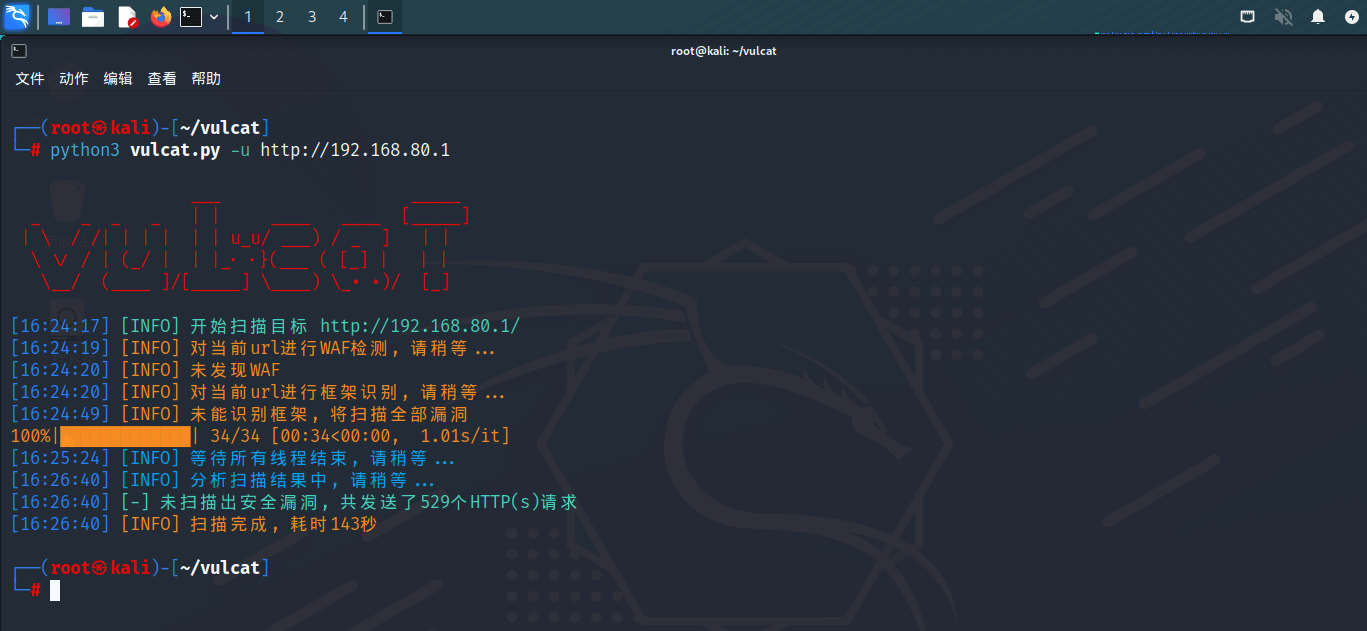Image resolution: width=1367 pixels, height=631 pixels.
Task: Switch to workspace 4
Action: point(344,16)
